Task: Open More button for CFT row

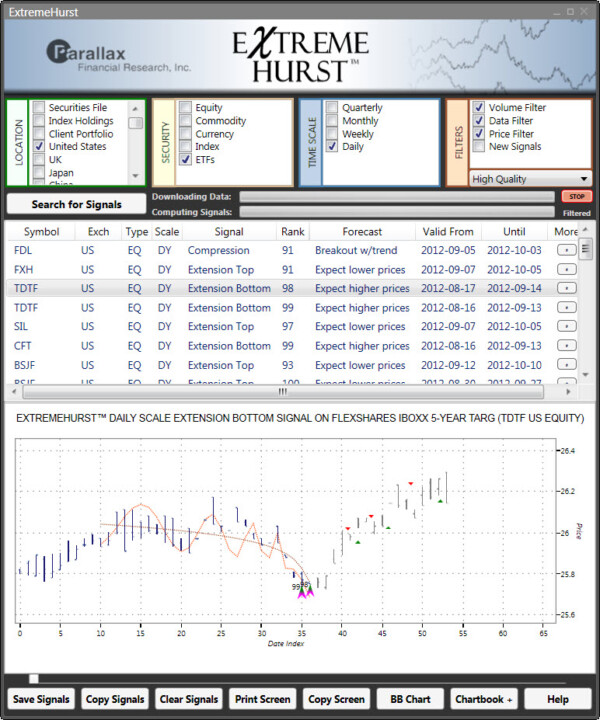Action: pos(566,345)
